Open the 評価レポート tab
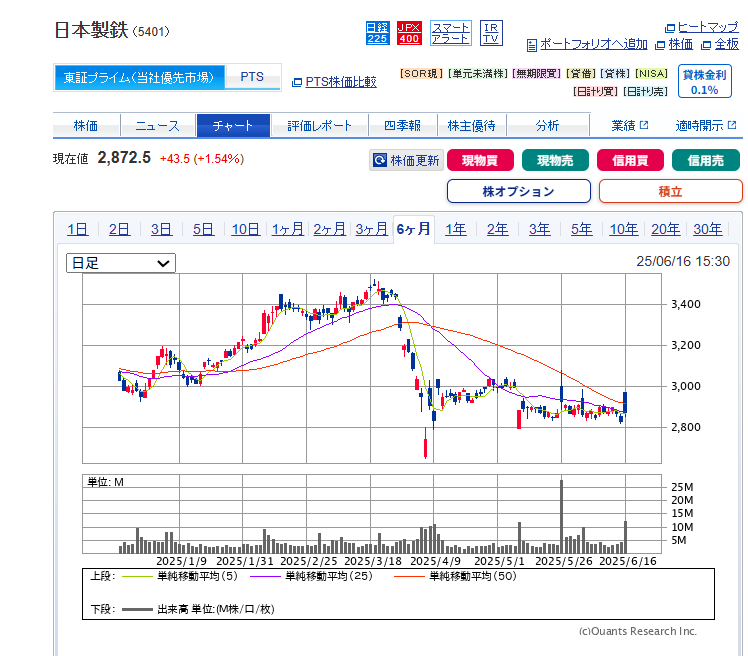748x656 pixels. tap(319, 125)
